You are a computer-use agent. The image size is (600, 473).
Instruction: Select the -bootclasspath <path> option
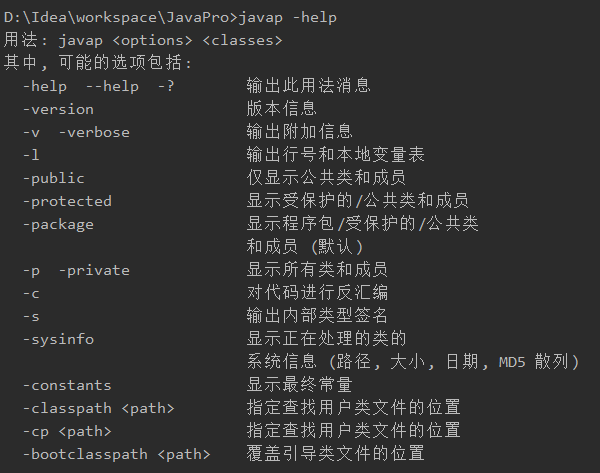point(117,454)
